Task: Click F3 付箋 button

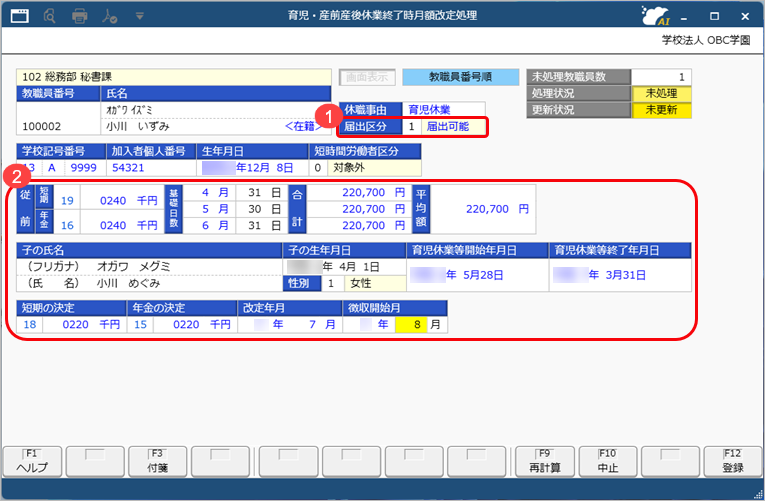Action: tap(158, 461)
